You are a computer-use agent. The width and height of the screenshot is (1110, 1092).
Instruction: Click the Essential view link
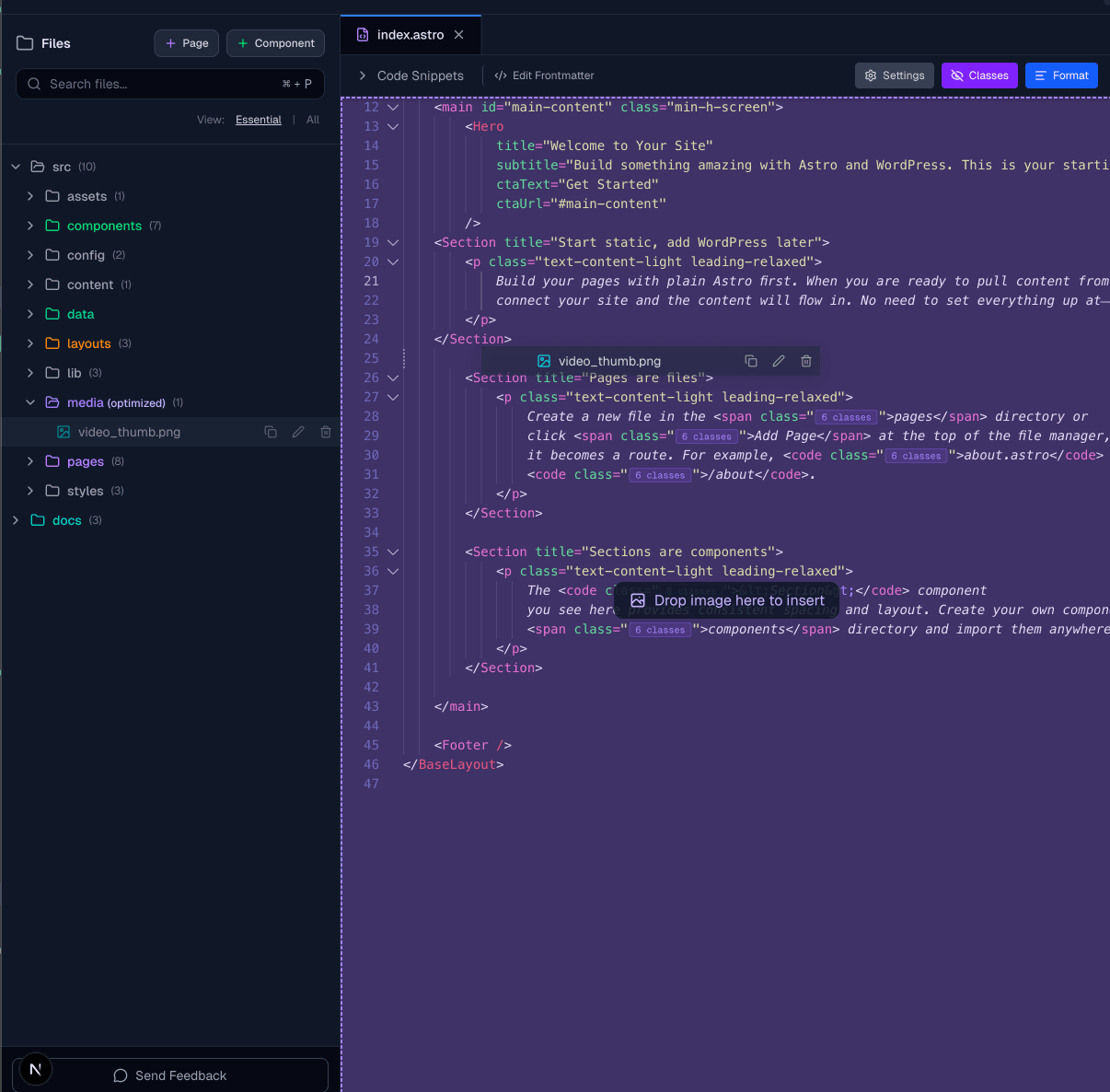pyautogui.click(x=258, y=119)
